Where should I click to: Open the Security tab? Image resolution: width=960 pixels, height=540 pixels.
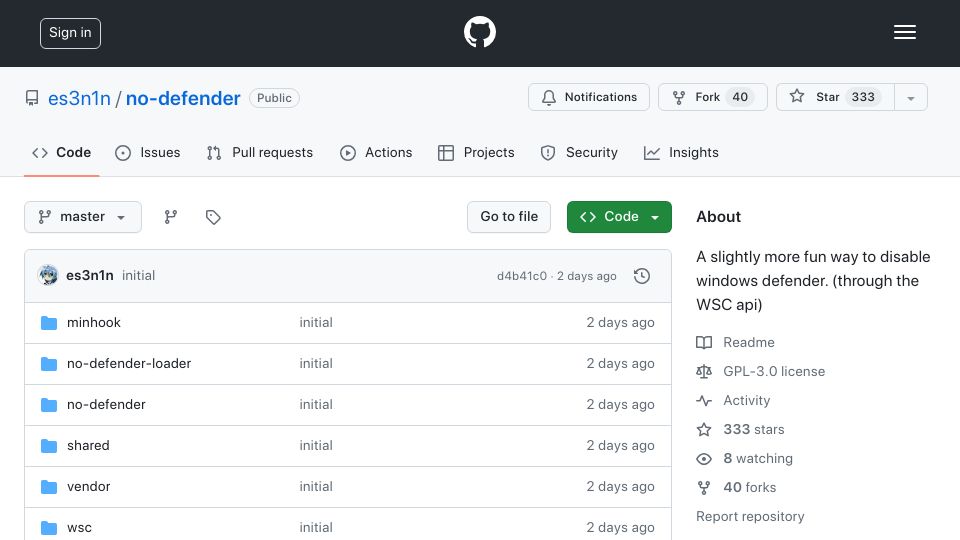[579, 152]
